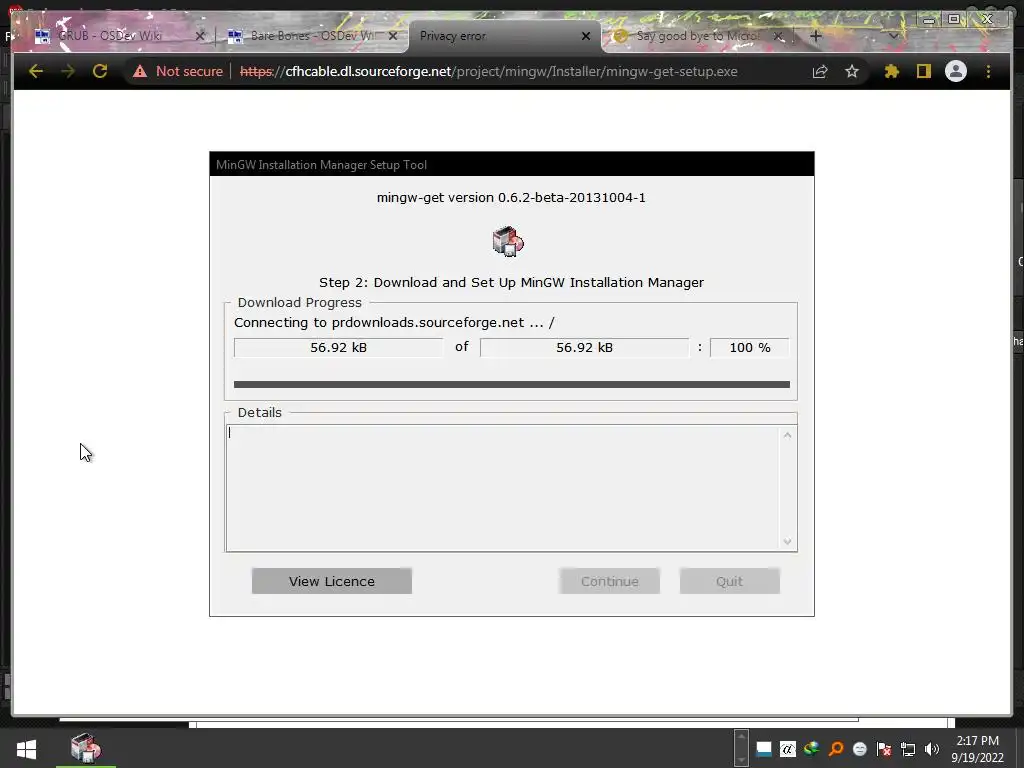Open the Chrome three-dot menu
The height and width of the screenshot is (768, 1024).
tap(988, 71)
